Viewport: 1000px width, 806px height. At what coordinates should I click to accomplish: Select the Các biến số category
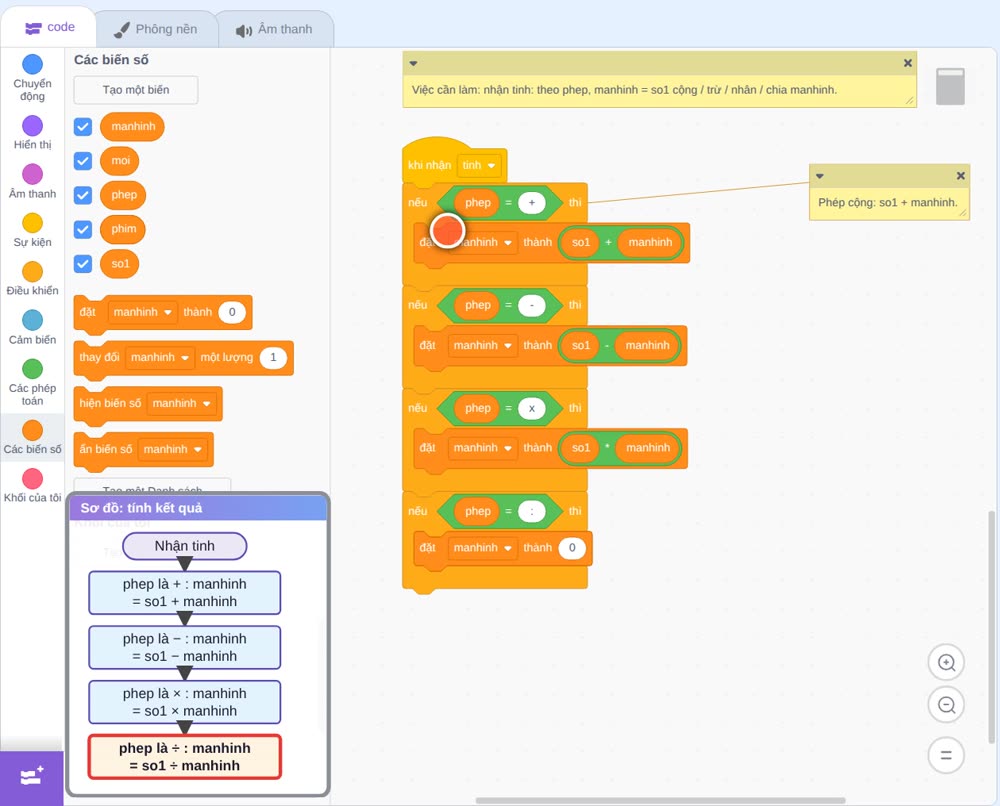click(x=32, y=437)
